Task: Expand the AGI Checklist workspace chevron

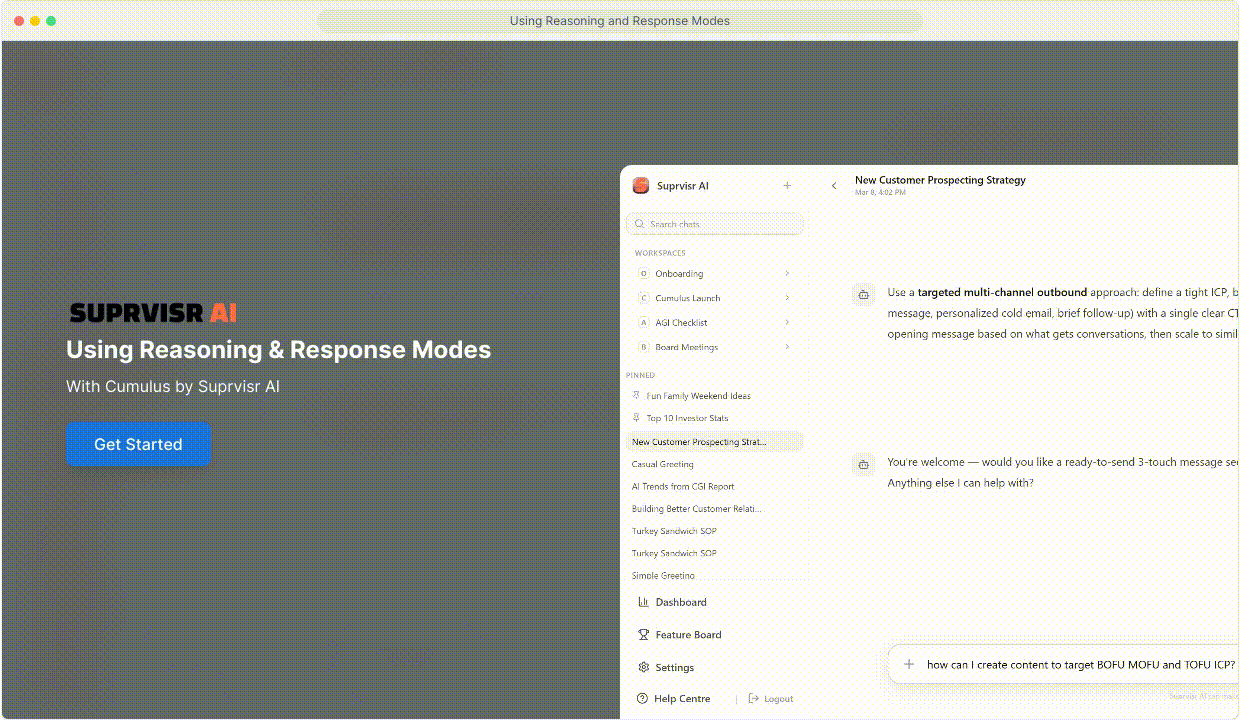Action: click(x=787, y=323)
